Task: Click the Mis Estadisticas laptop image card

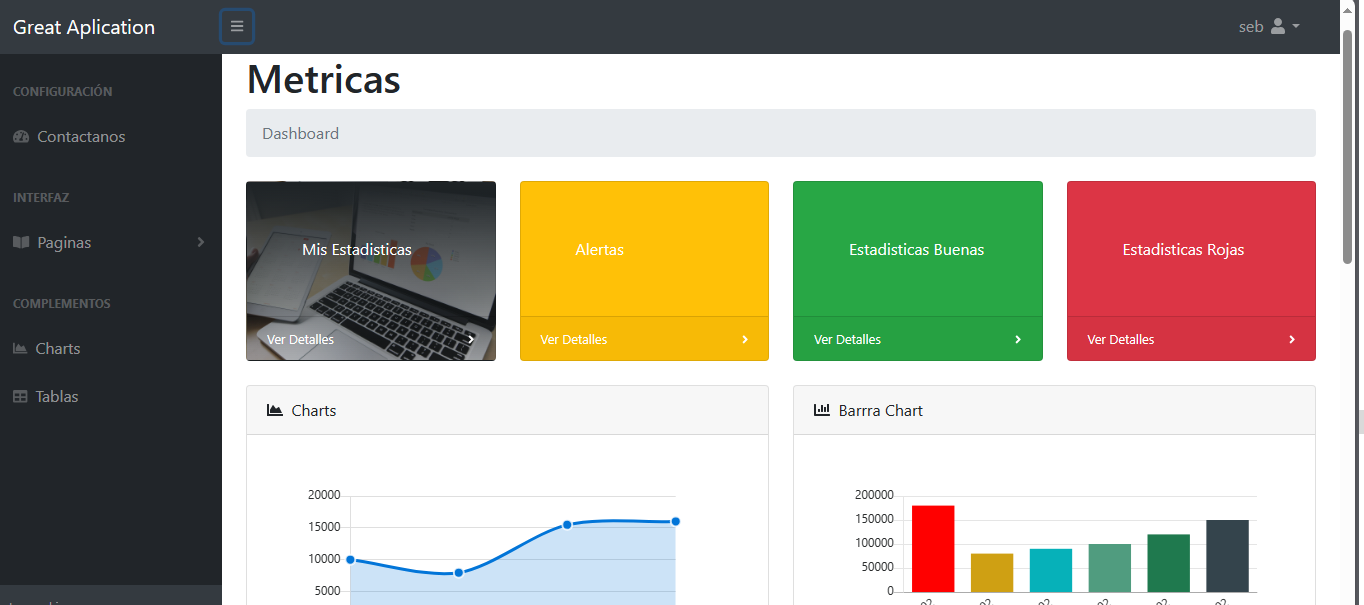Action: 370,250
